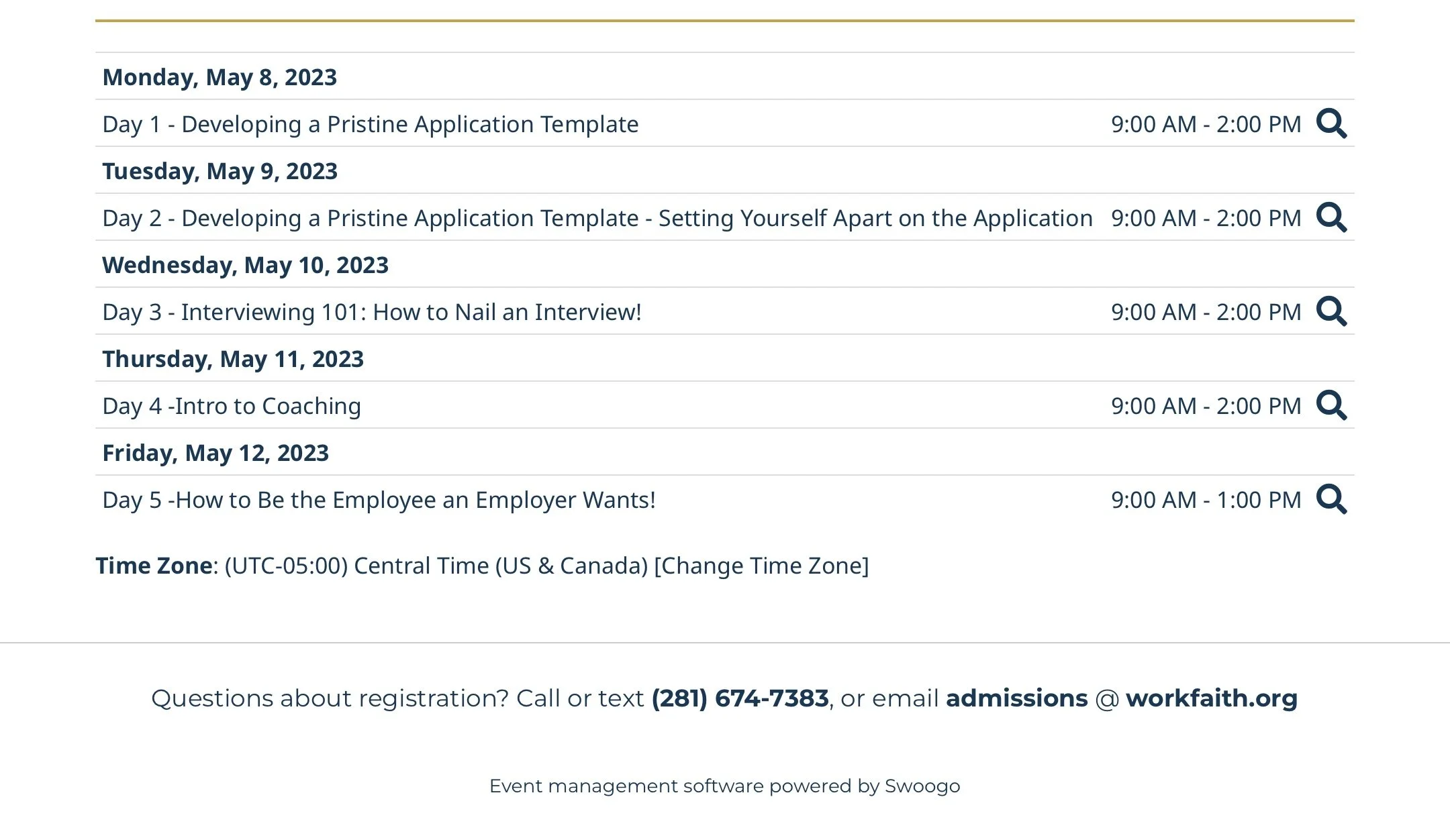Viewport: 1450px width, 840px height.
Task: Click the Tuesday, May 9, 2023 heading
Action: coord(220,171)
